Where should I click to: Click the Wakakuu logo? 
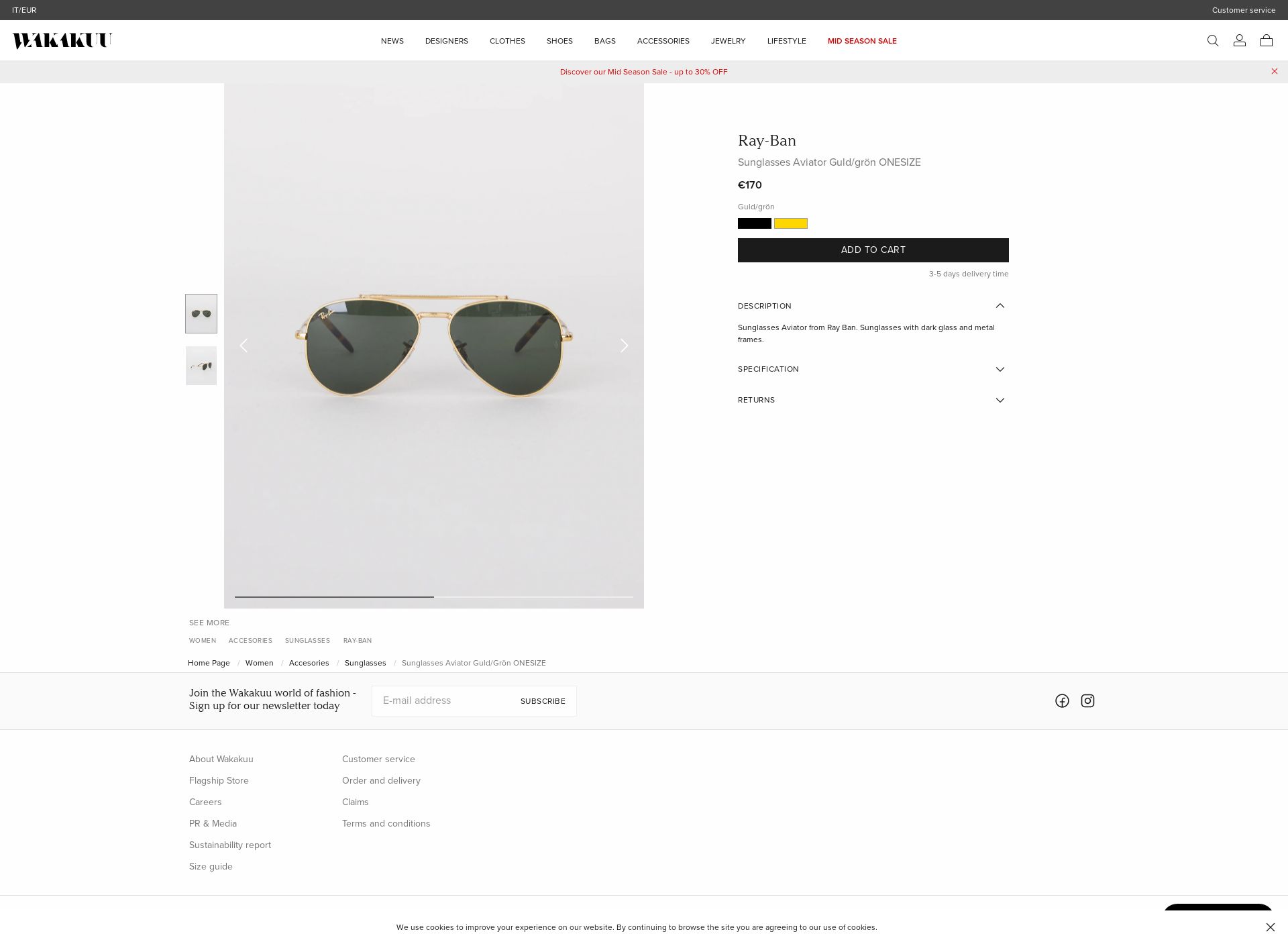[x=62, y=41]
